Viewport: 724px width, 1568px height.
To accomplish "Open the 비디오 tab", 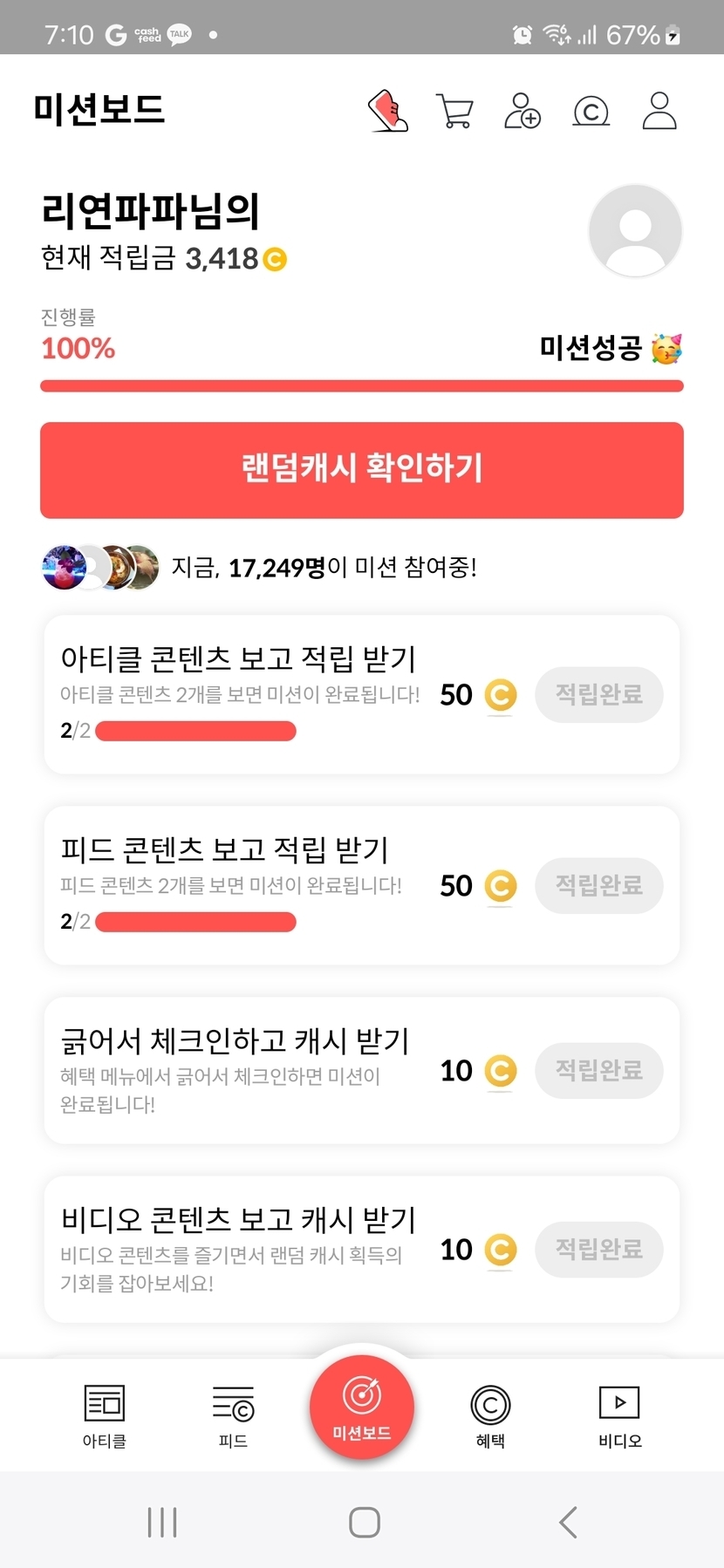I will (x=619, y=1415).
